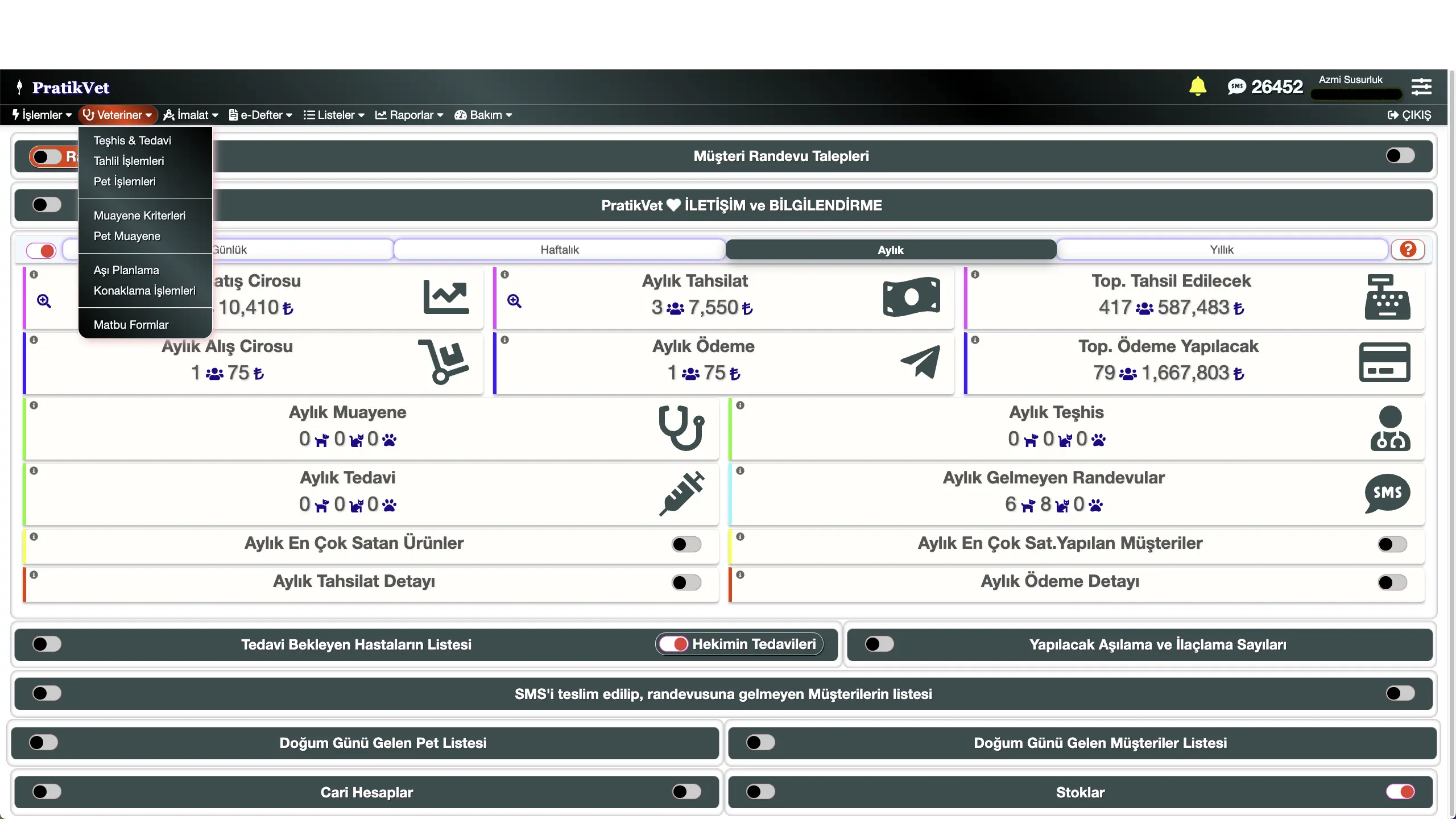1456x819 pixels.
Task: Click stethoscope icon in Aylık Muayene card
Action: pos(681,428)
